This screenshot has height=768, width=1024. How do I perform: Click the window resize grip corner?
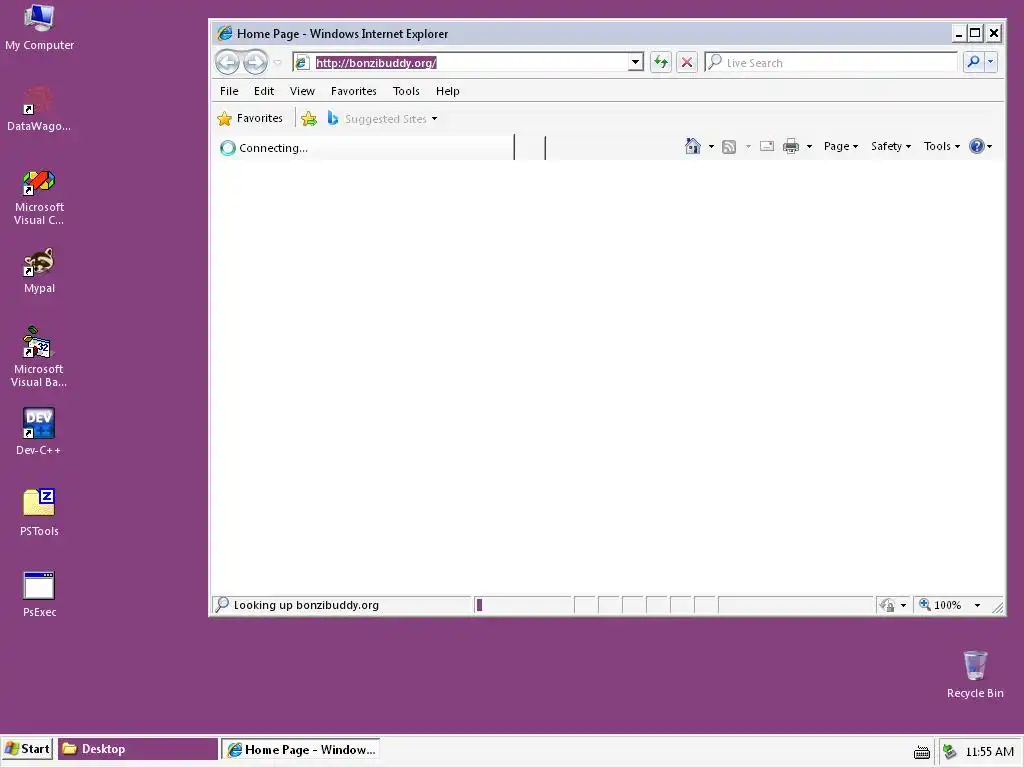pyautogui.click(x=998, y=607)
